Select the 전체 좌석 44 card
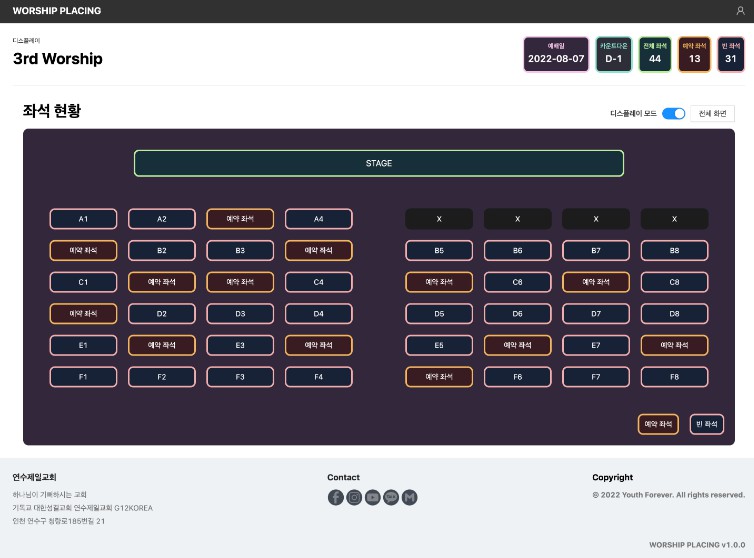Image resolution: width=754 pixels, height=558 pixels. (x=655, y=54)
